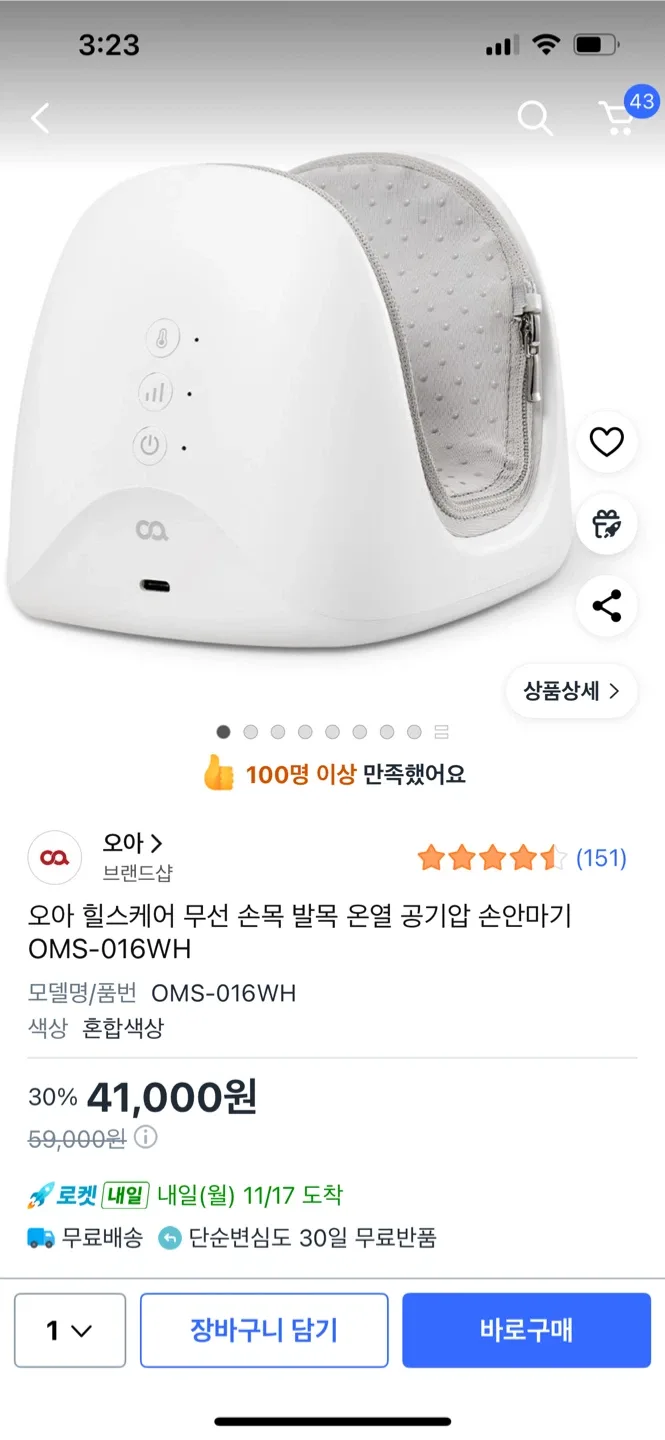Tap the thumbs-up satisfaction icon
This screenshot has height=1440, width=665.
pyautogui.click(x=218, y=774)
